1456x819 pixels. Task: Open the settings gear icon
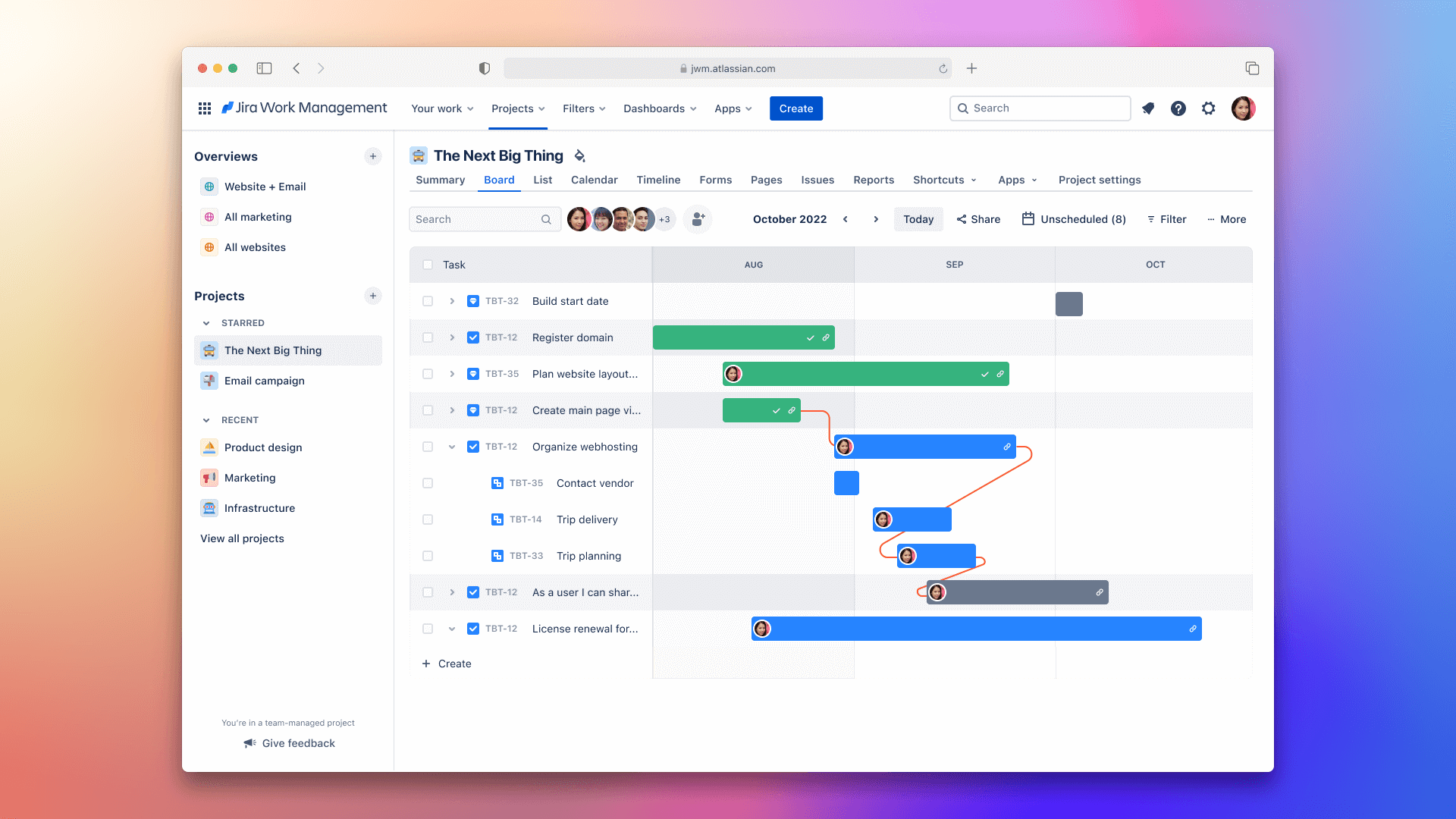click(1208, 108)
